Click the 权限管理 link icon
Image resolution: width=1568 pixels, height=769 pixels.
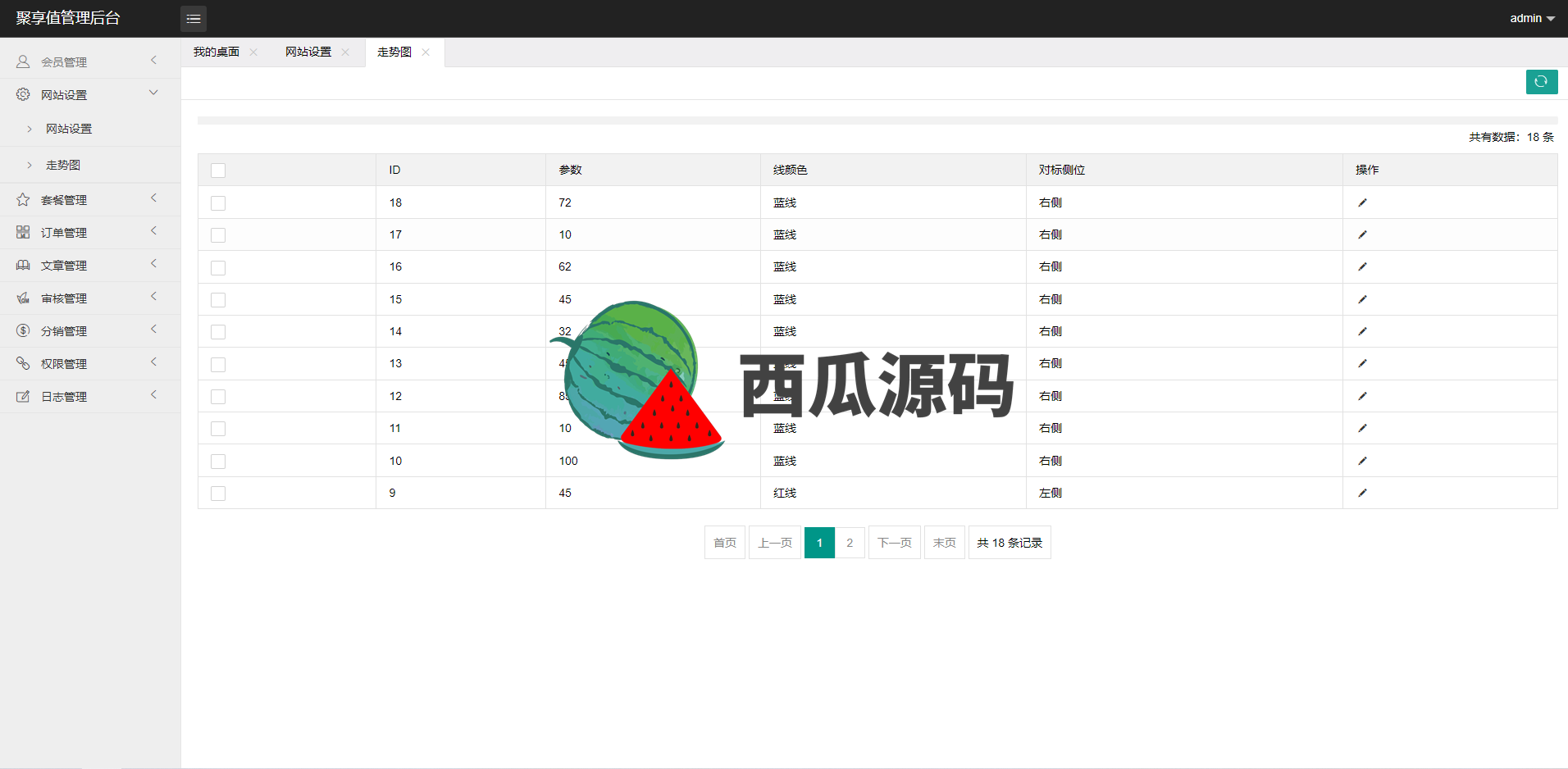[x=23, y=363]
